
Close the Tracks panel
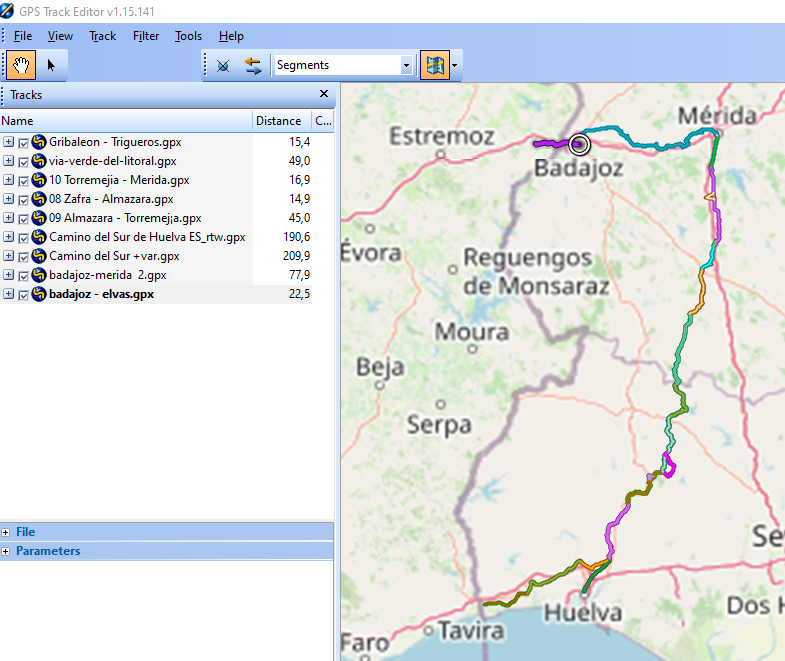click(x=324, y=94)
